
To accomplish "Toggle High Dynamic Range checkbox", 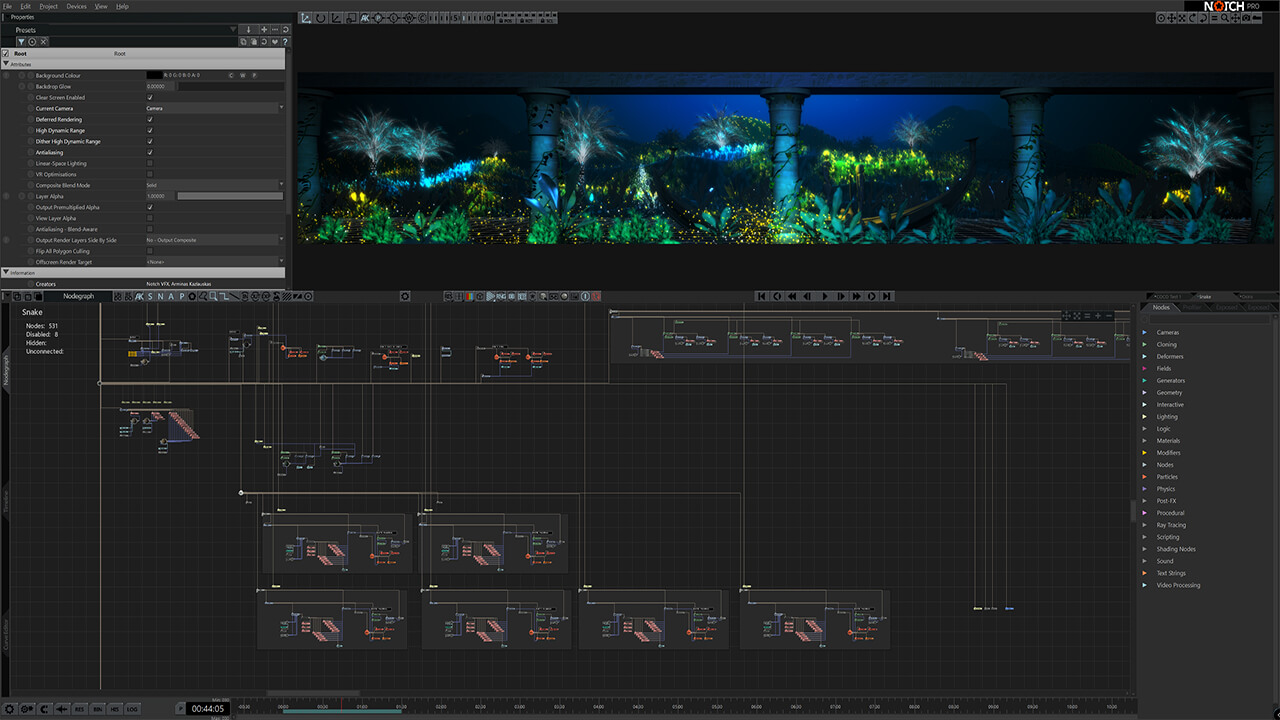I will 150,130.
